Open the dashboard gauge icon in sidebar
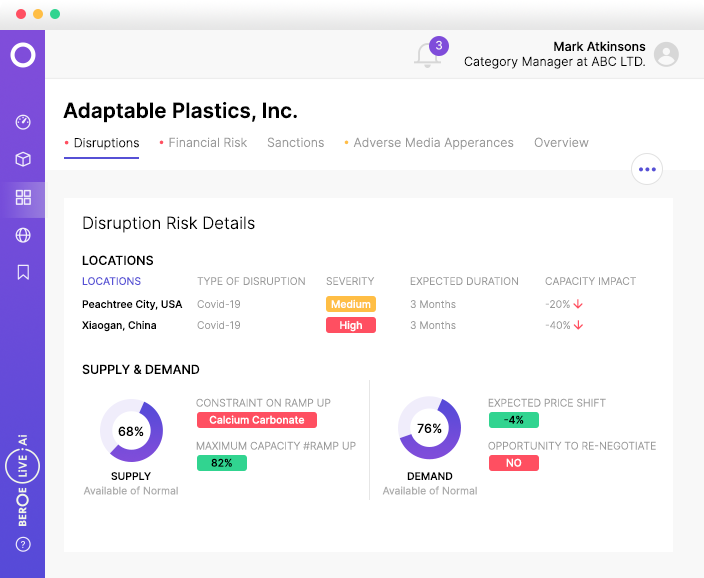This screenshot has height=578, width=704. tap(23, 122)
